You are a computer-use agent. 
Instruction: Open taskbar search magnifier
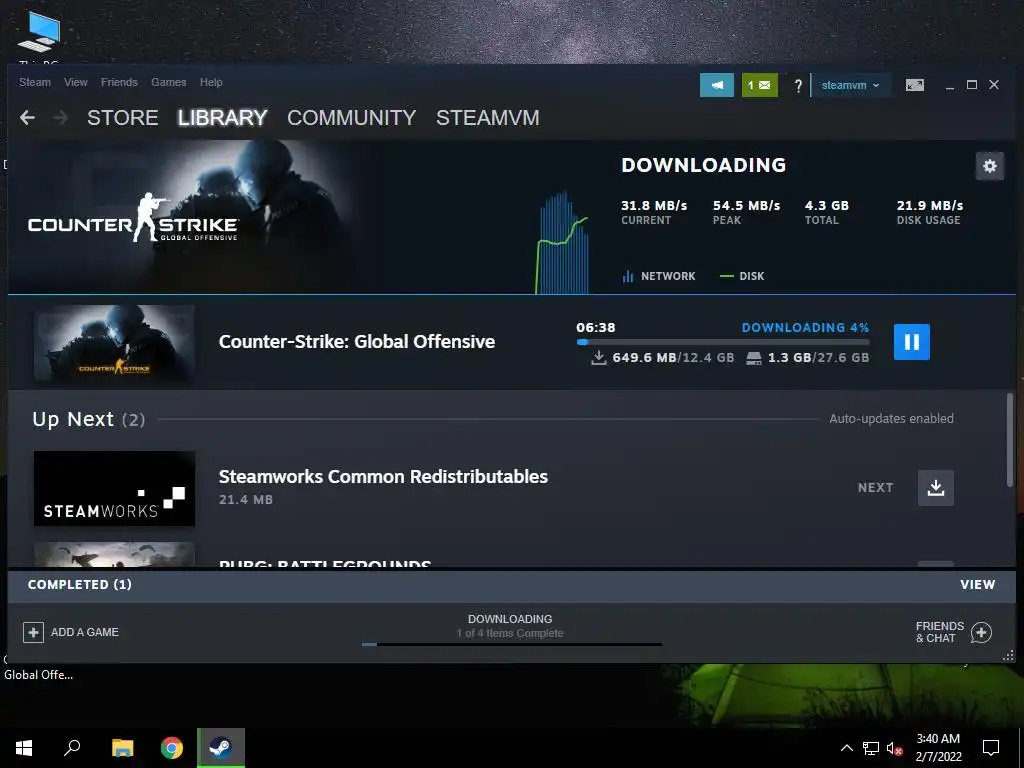coord(72,748)
